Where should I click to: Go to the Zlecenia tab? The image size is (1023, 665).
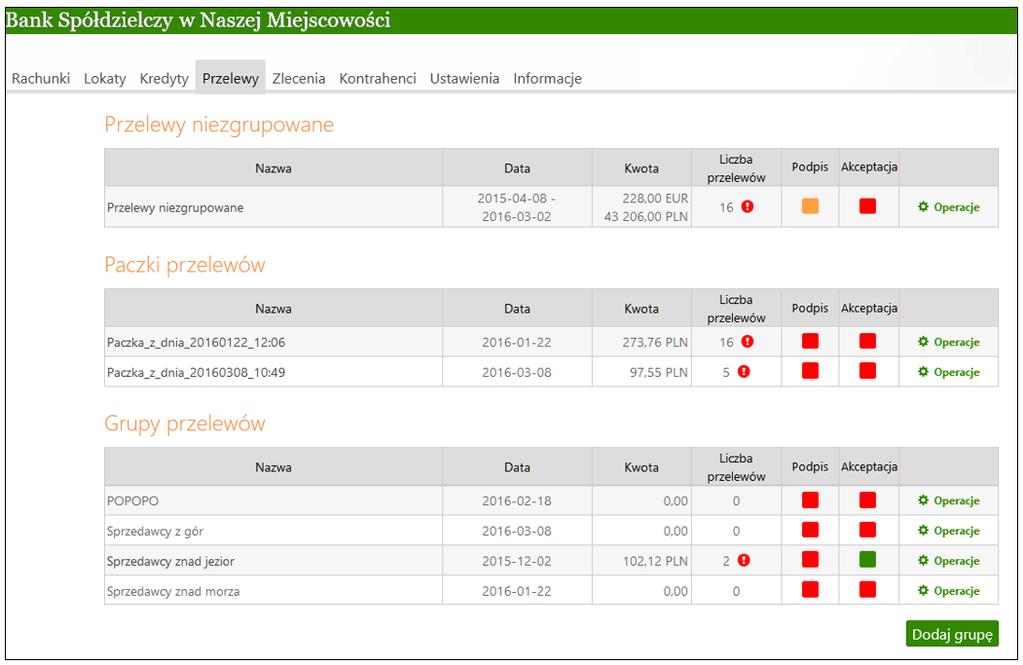tap(299, 78)
